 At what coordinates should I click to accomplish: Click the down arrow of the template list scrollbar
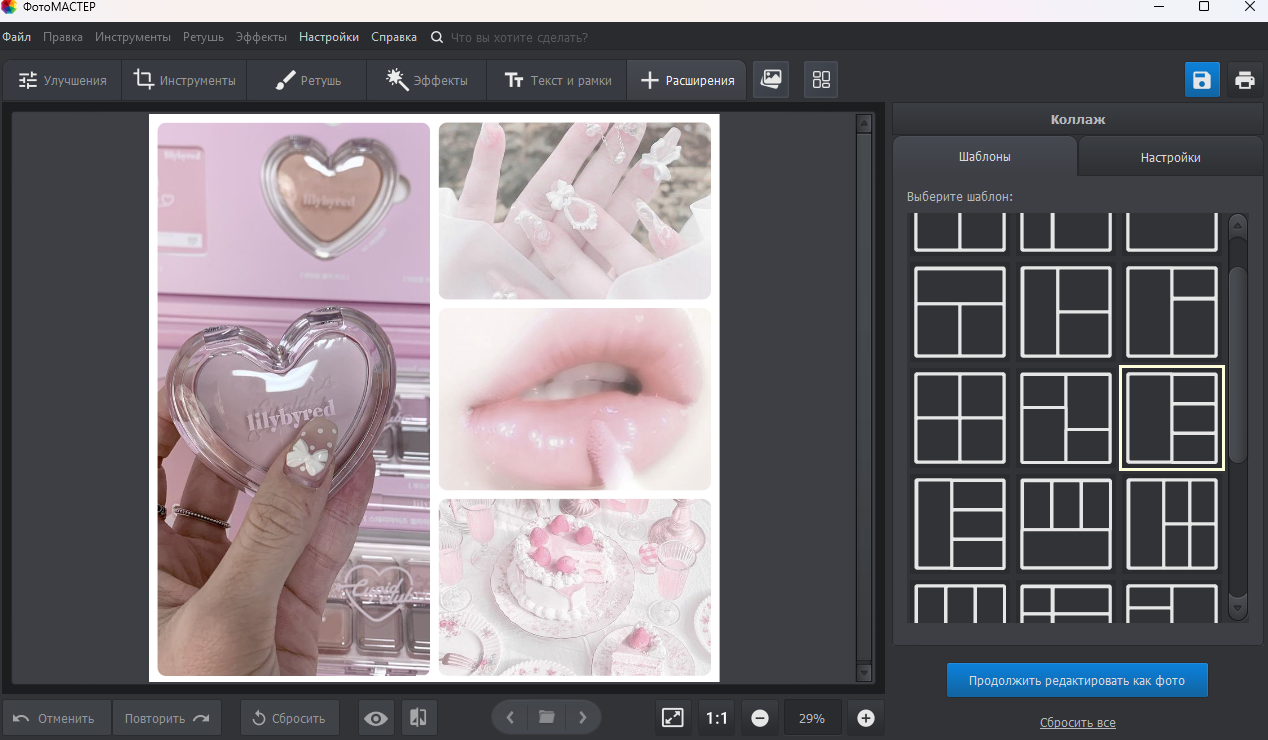(1238, 608)
